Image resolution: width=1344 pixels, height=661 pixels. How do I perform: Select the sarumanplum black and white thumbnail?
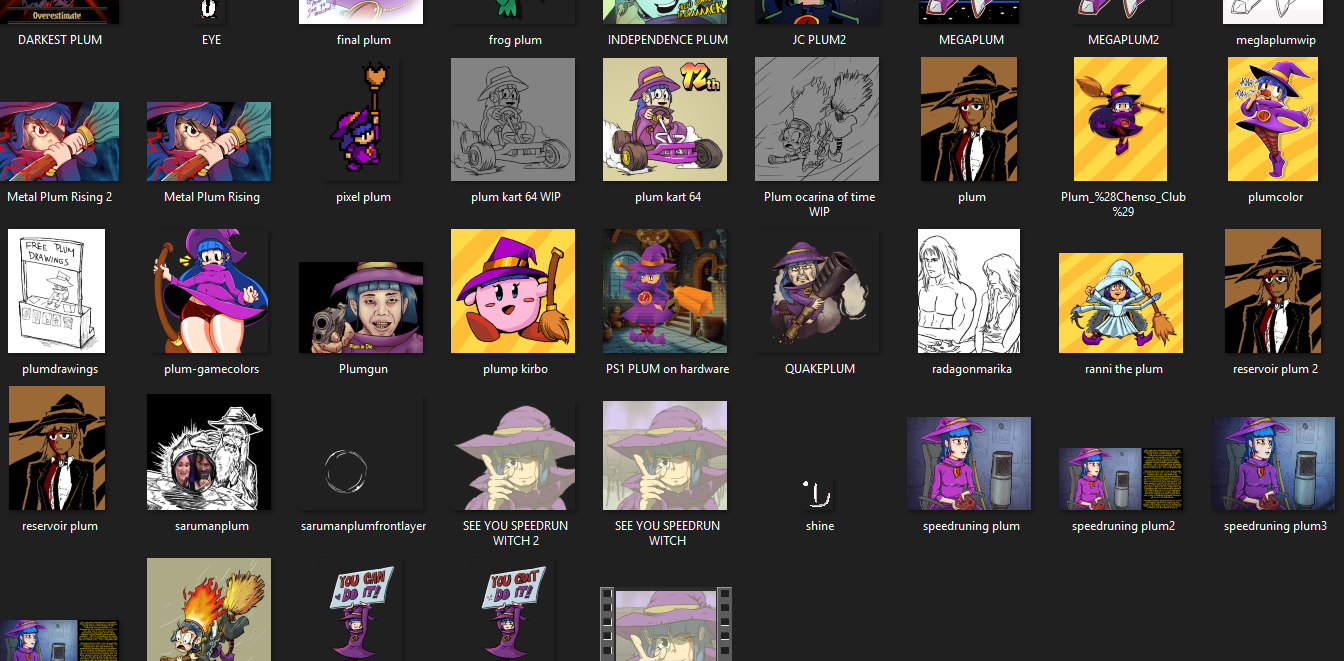click(x=209, y=452)
